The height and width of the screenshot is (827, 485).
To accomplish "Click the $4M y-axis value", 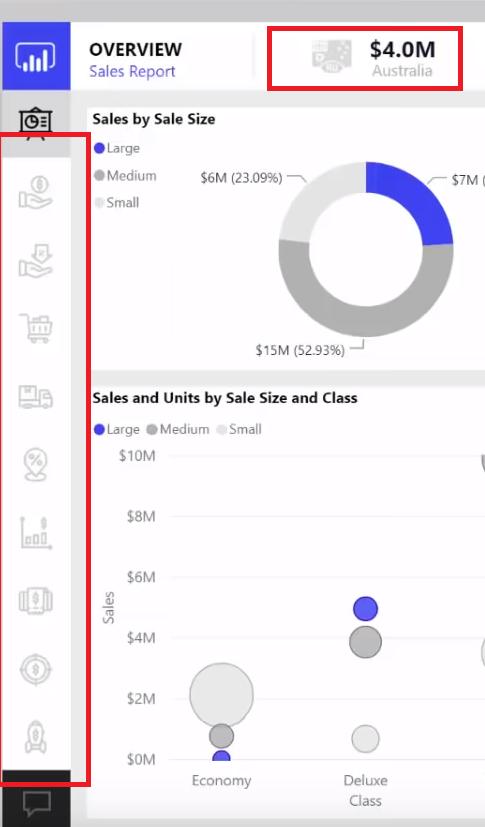I will tap(141, 638).
